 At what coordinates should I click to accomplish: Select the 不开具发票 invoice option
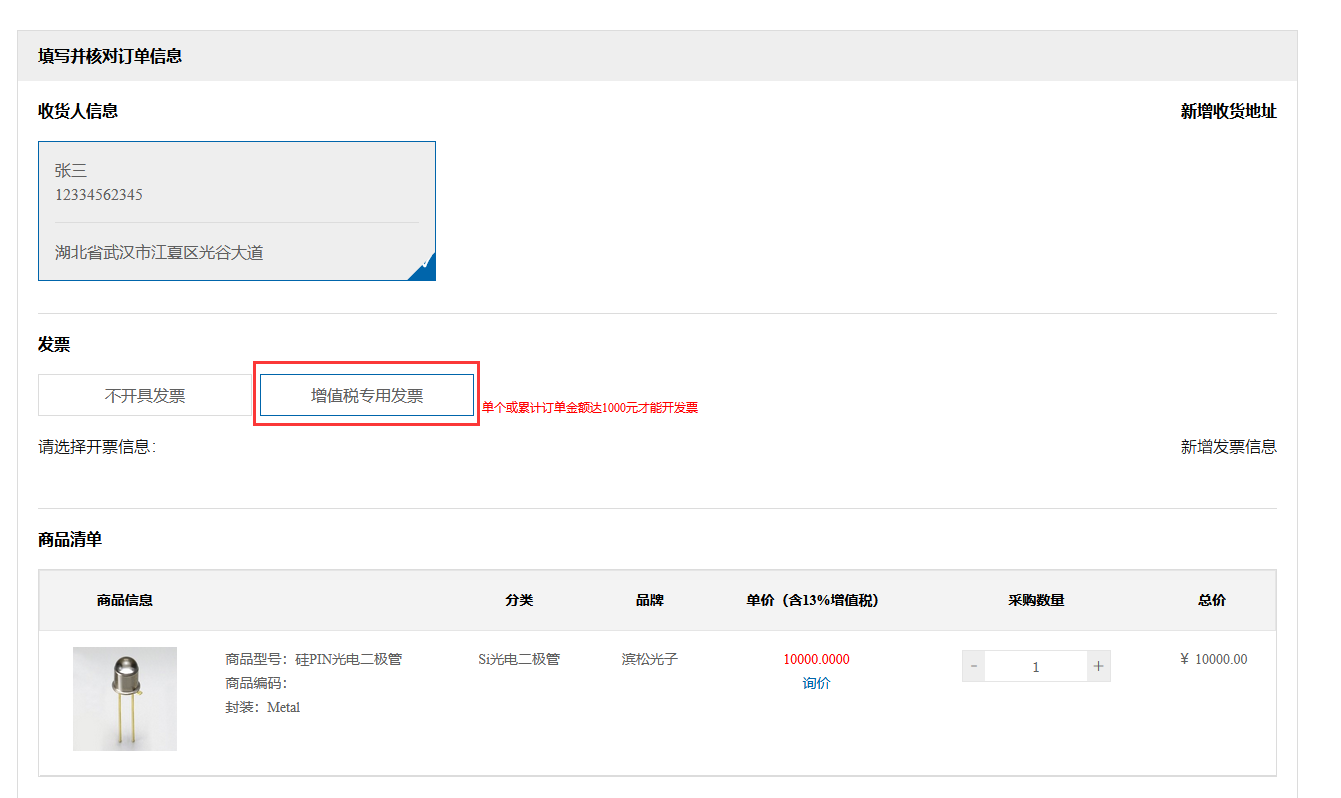(145, 395)
